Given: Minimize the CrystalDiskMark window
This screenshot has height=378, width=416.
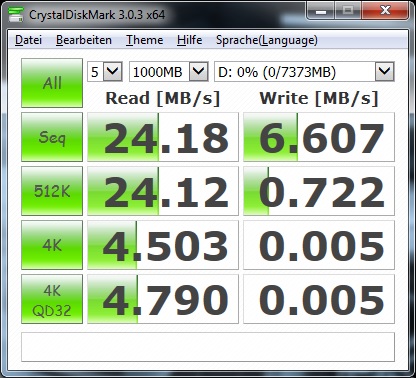Looking at the screenshot, I should [320, 11].
